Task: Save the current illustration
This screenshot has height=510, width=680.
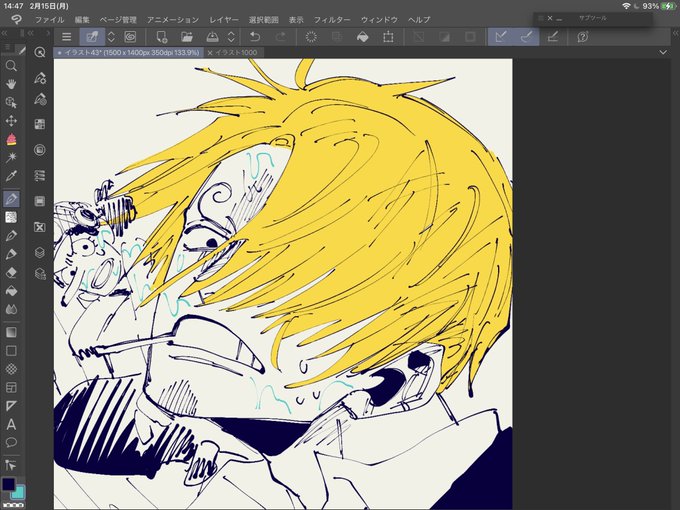Action: [212, 37]
